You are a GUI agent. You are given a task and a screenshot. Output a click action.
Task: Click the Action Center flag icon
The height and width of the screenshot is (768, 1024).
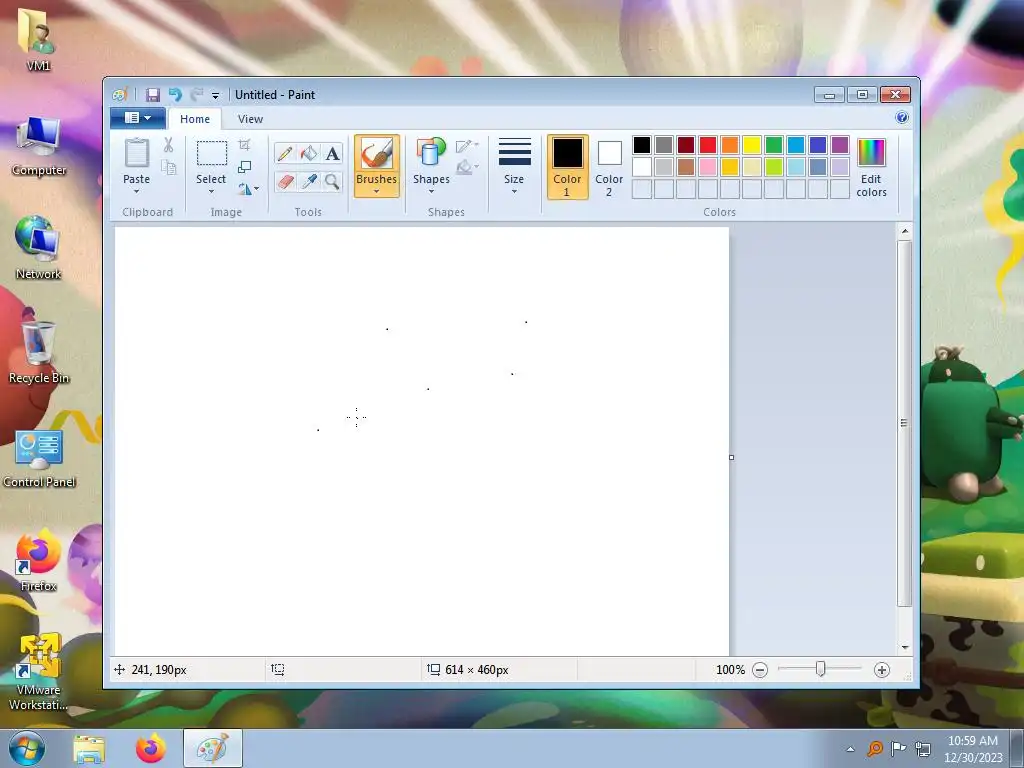[x=899, y=749]
